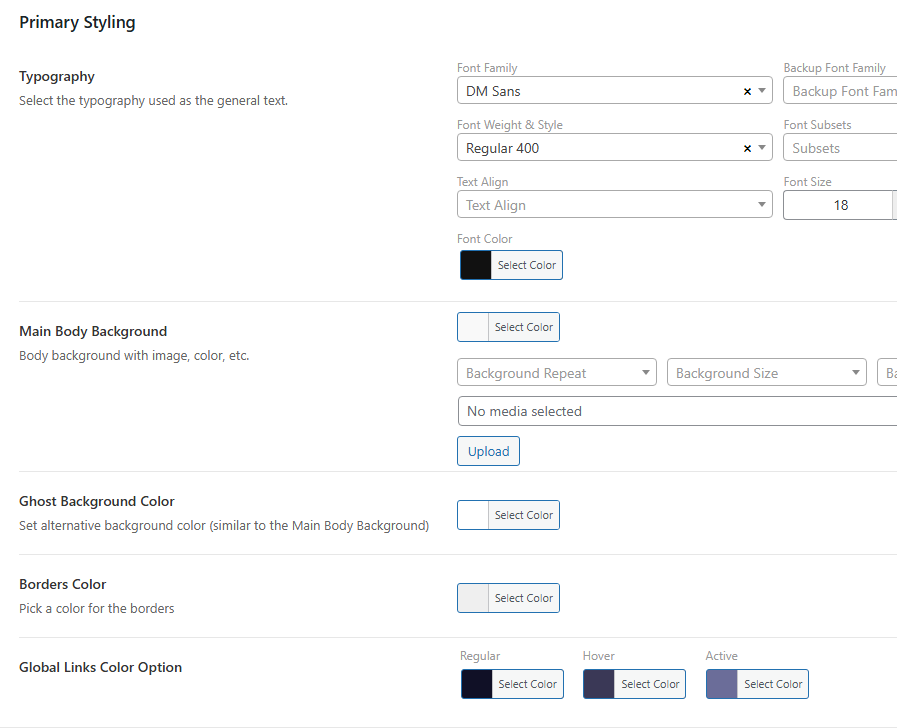Clear the DM Sans font family selection
The height and width of the screenshot is (728, 897).
point(747,91)
